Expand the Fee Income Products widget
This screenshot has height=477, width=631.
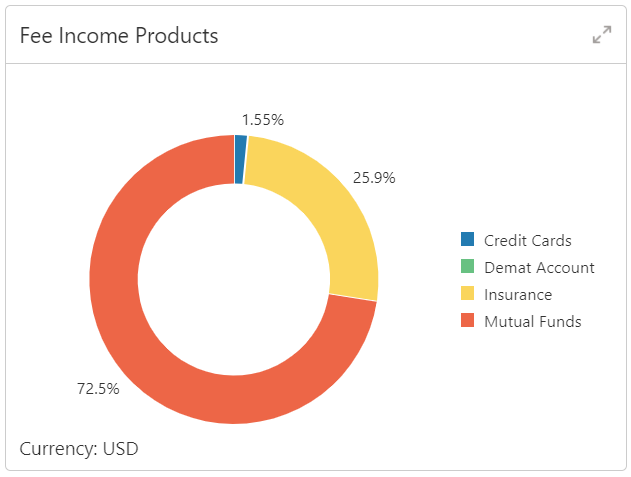tap(601, 35)
